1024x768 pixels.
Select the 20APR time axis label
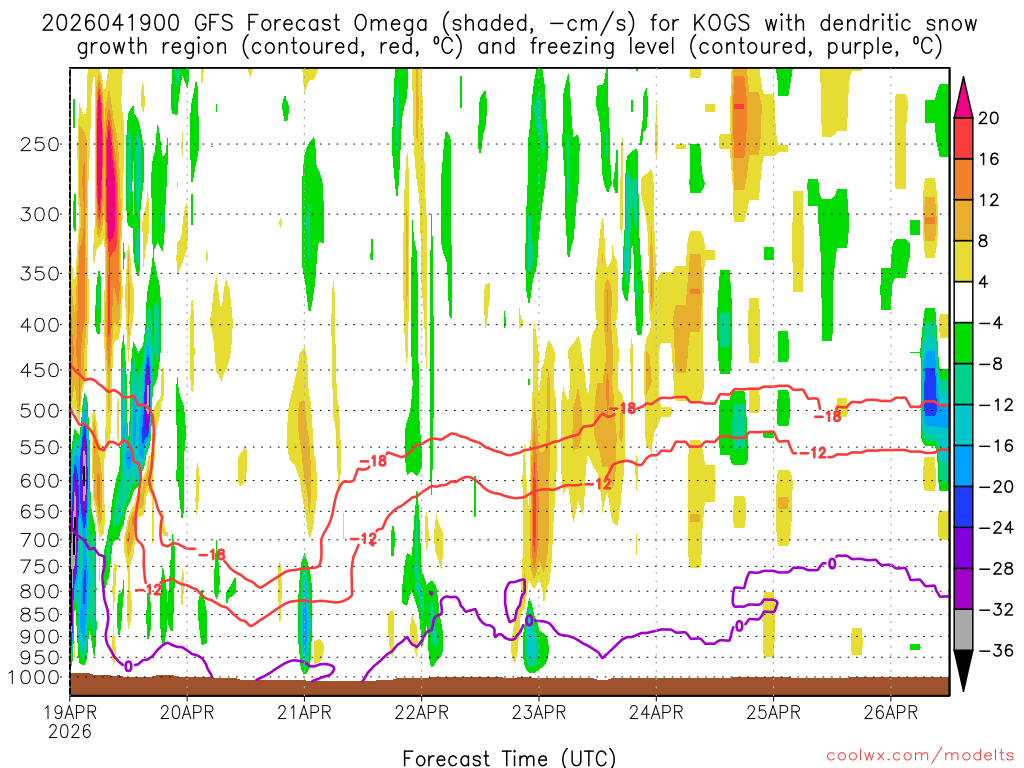188,713
